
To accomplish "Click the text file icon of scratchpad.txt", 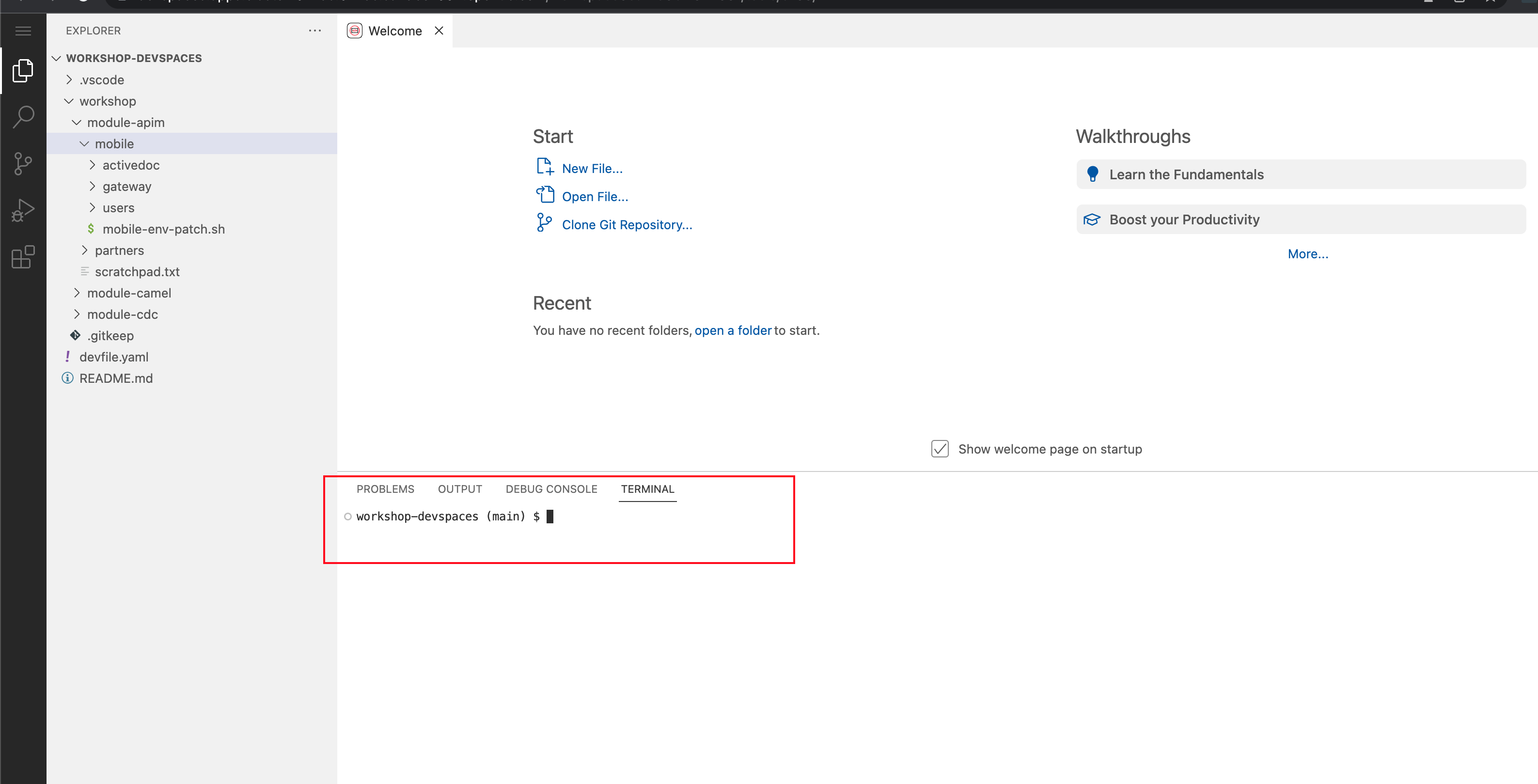I will (x=85, y=272).
